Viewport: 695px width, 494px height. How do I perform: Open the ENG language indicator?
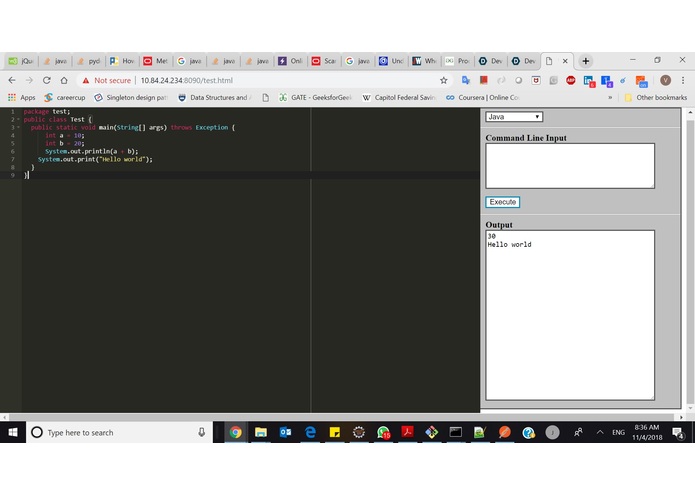618,432
